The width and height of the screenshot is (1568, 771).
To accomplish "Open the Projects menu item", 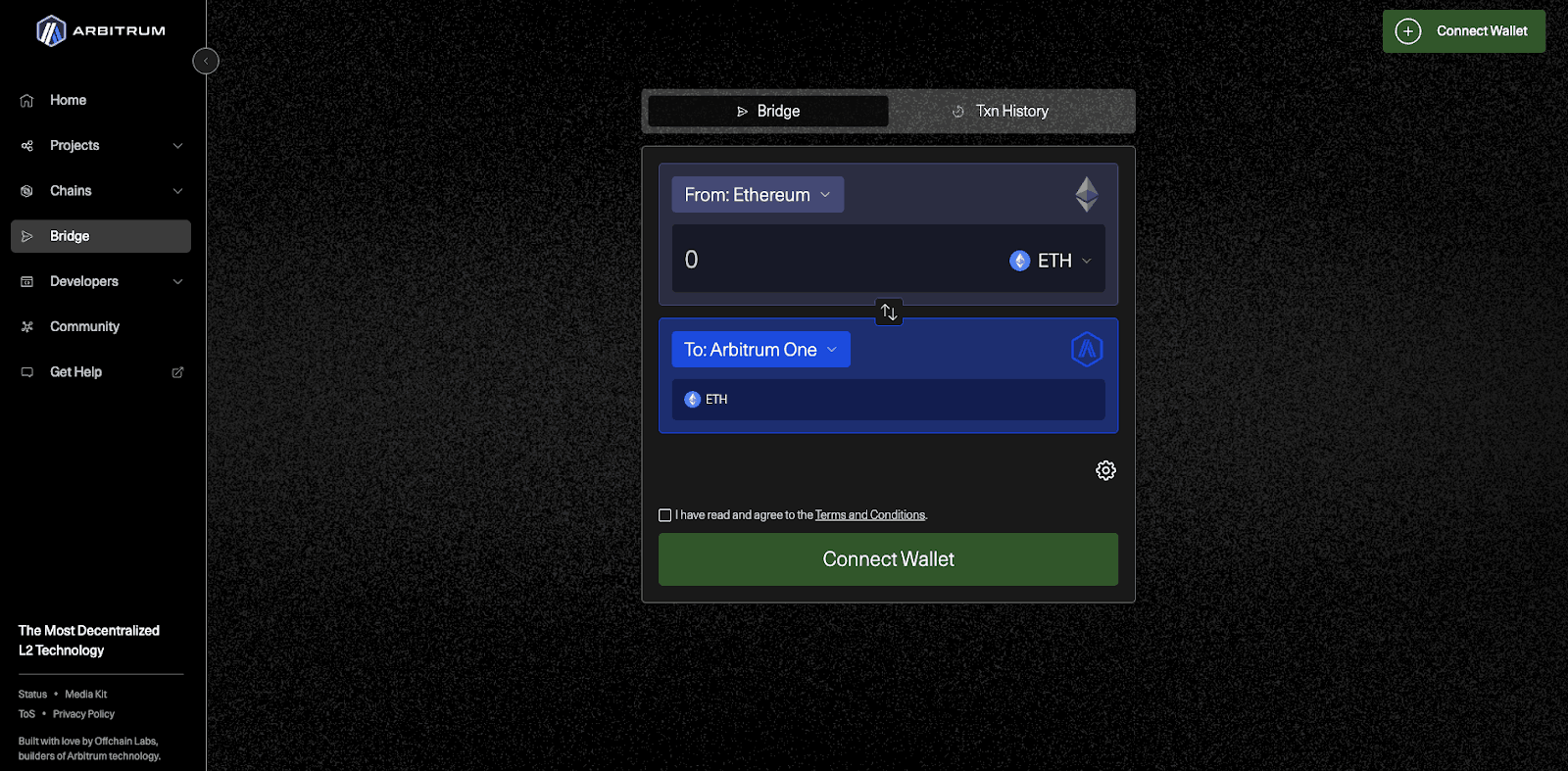I will 101,145.
